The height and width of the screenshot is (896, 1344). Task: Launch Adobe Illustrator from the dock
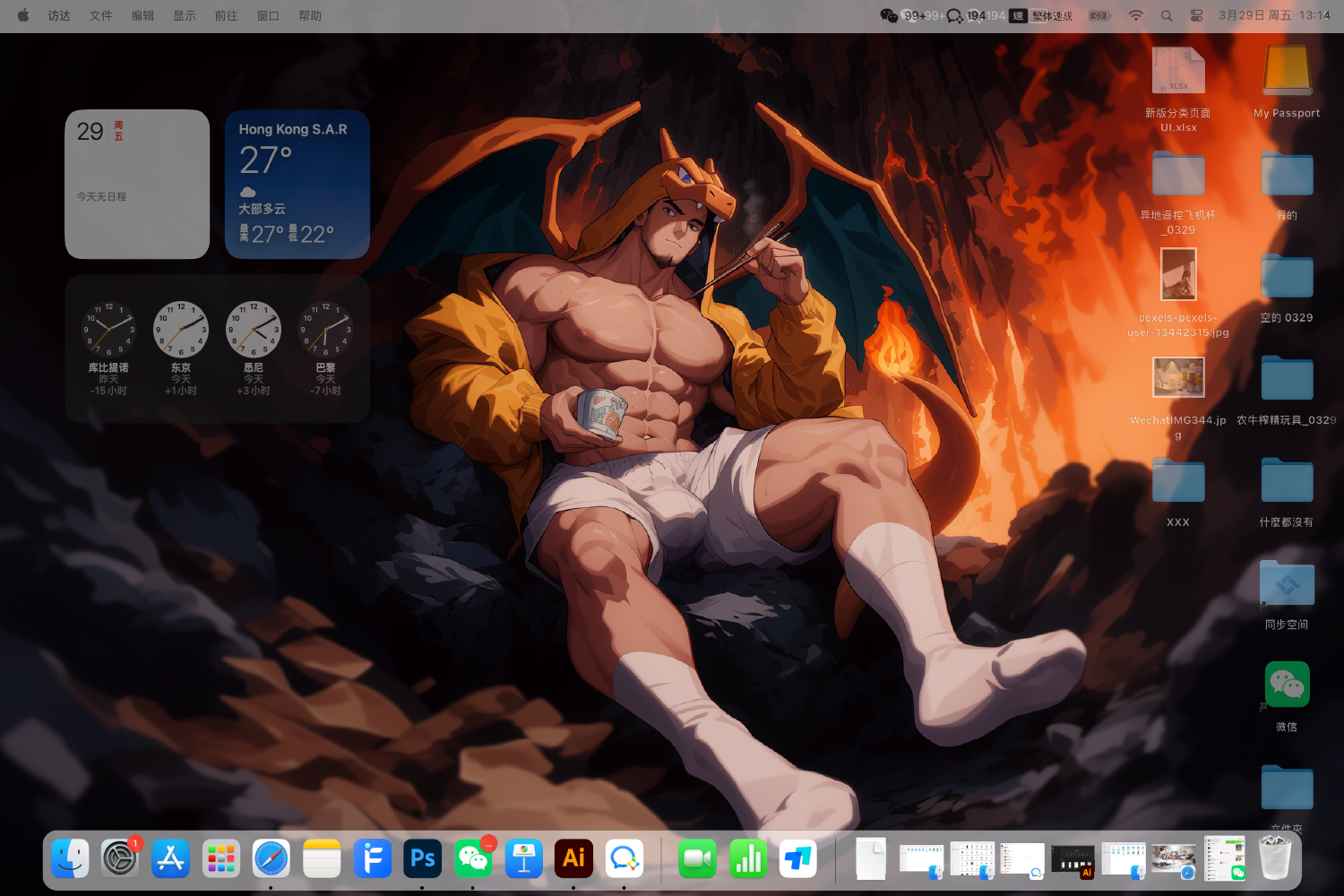[573, 858]
